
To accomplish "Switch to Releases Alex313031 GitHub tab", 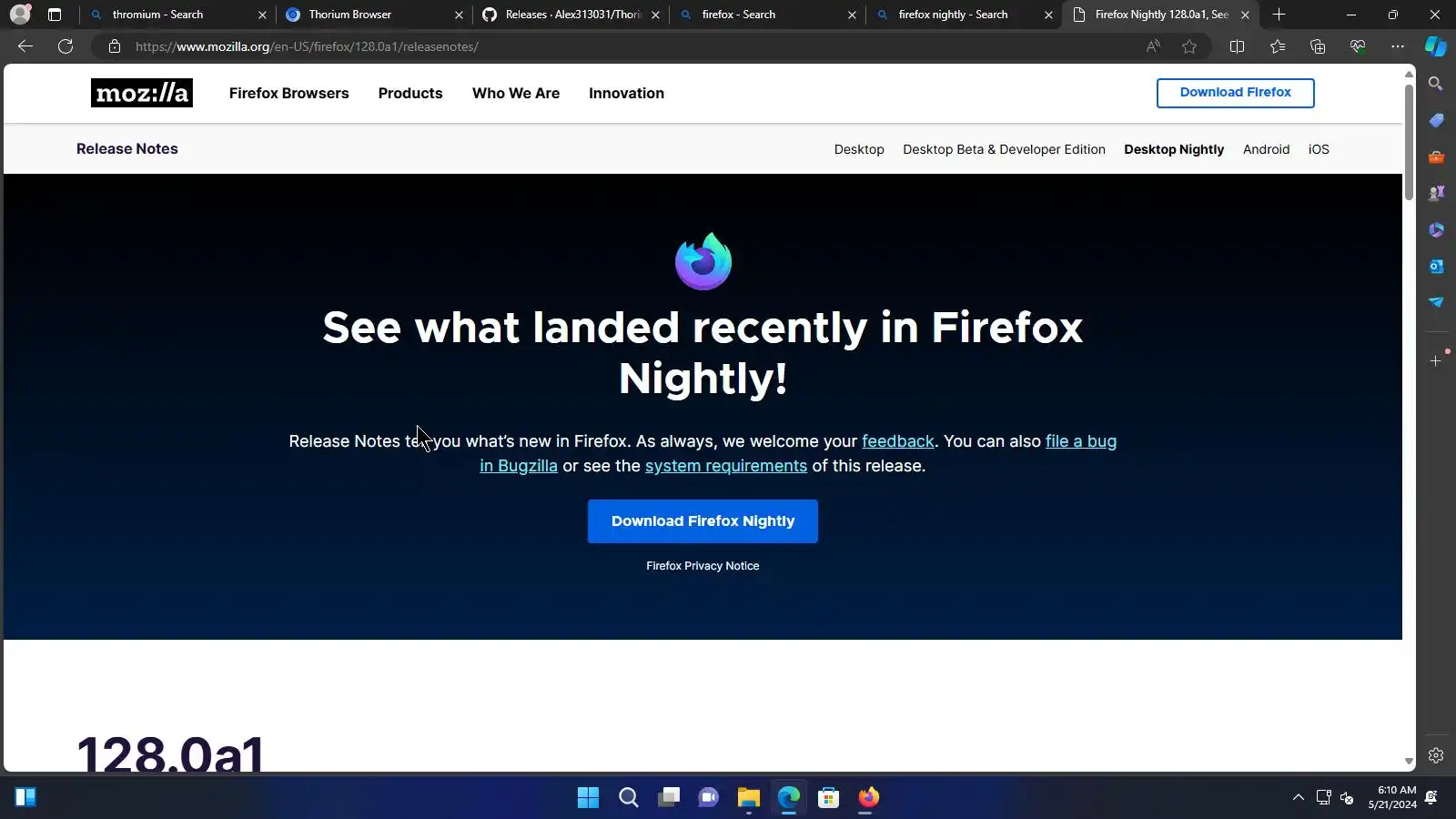I will 571,15.
